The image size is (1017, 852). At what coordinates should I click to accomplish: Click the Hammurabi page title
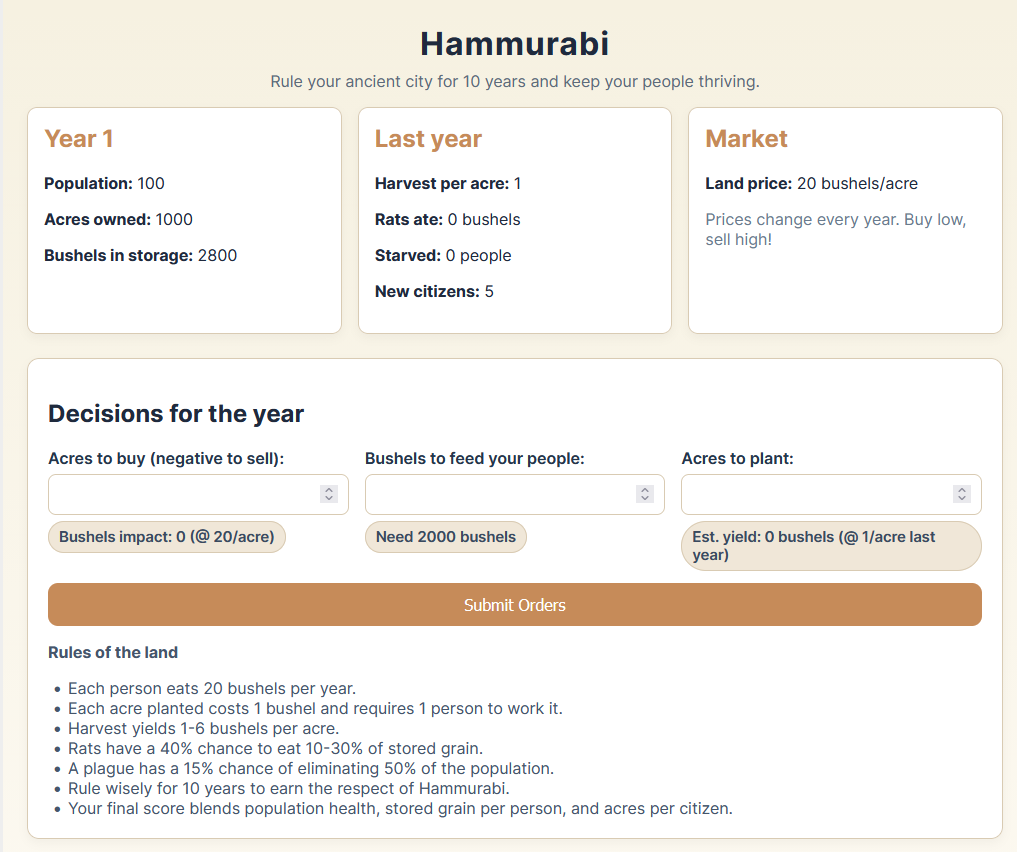(x=514, y=44)
